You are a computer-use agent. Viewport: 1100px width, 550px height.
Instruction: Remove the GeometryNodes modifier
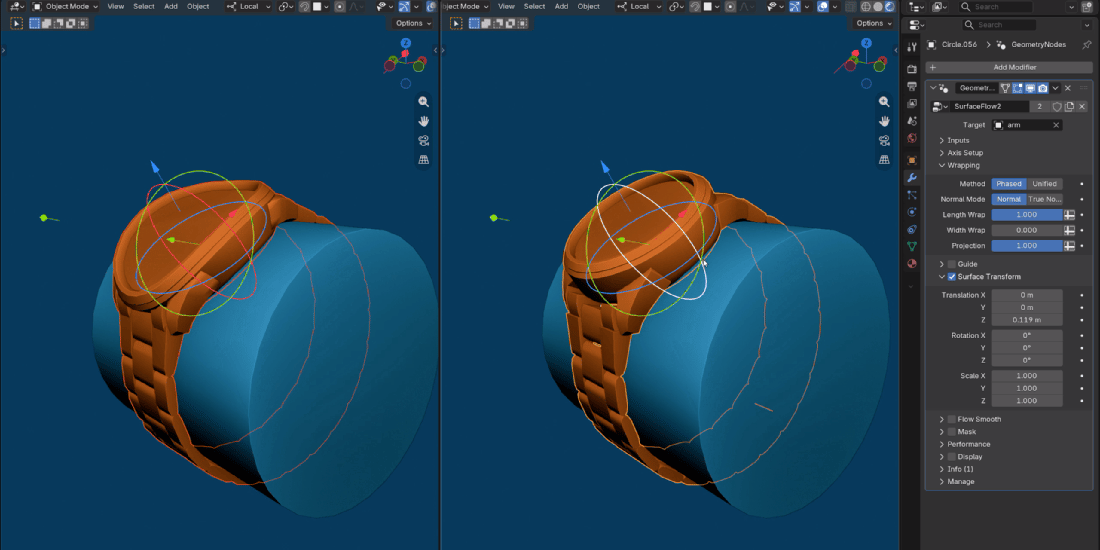[1068, 88]
